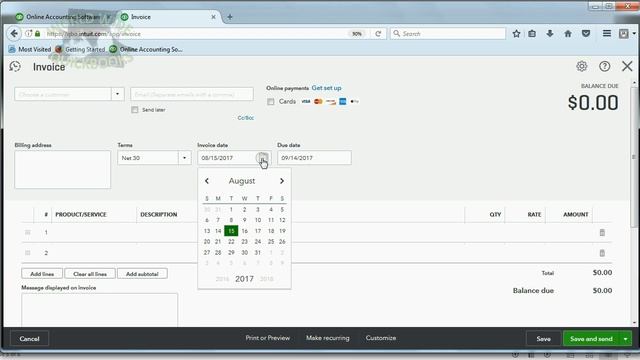Go to next month in calendar
Screen dimensions: 640x360
click(282, 181)
